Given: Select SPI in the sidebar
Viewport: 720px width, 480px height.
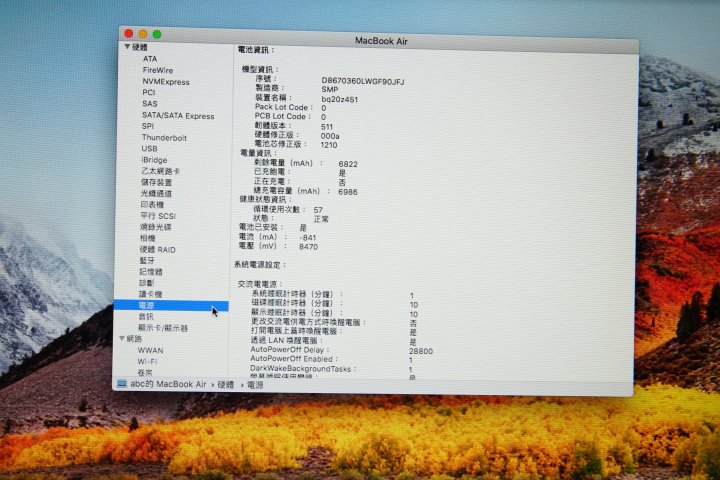Looking at the screenshot, I should (148, 126).
